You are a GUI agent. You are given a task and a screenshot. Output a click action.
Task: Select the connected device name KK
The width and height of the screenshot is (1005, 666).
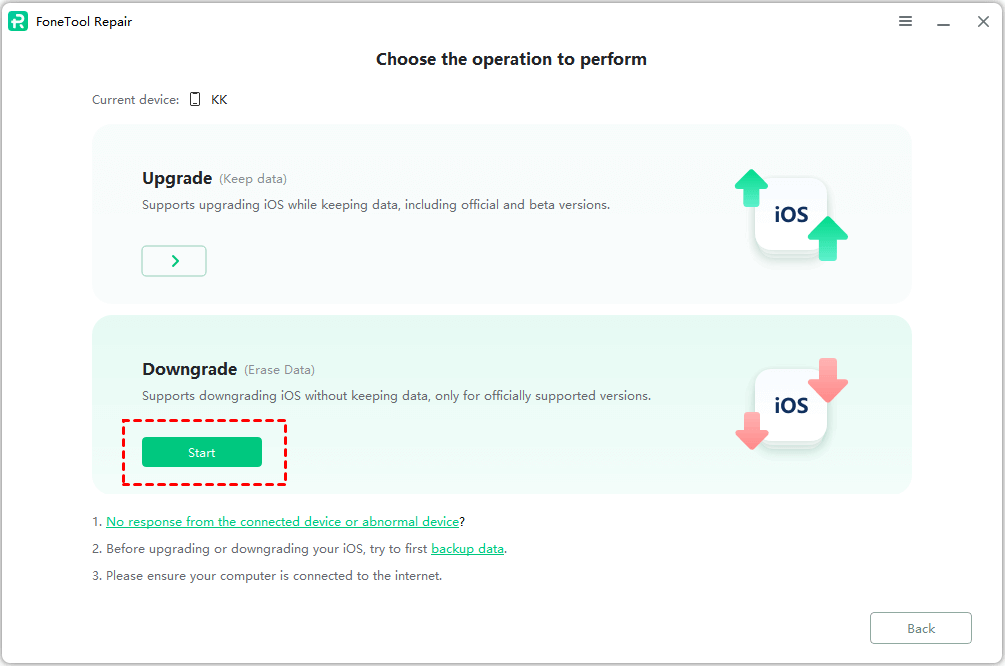219,100
